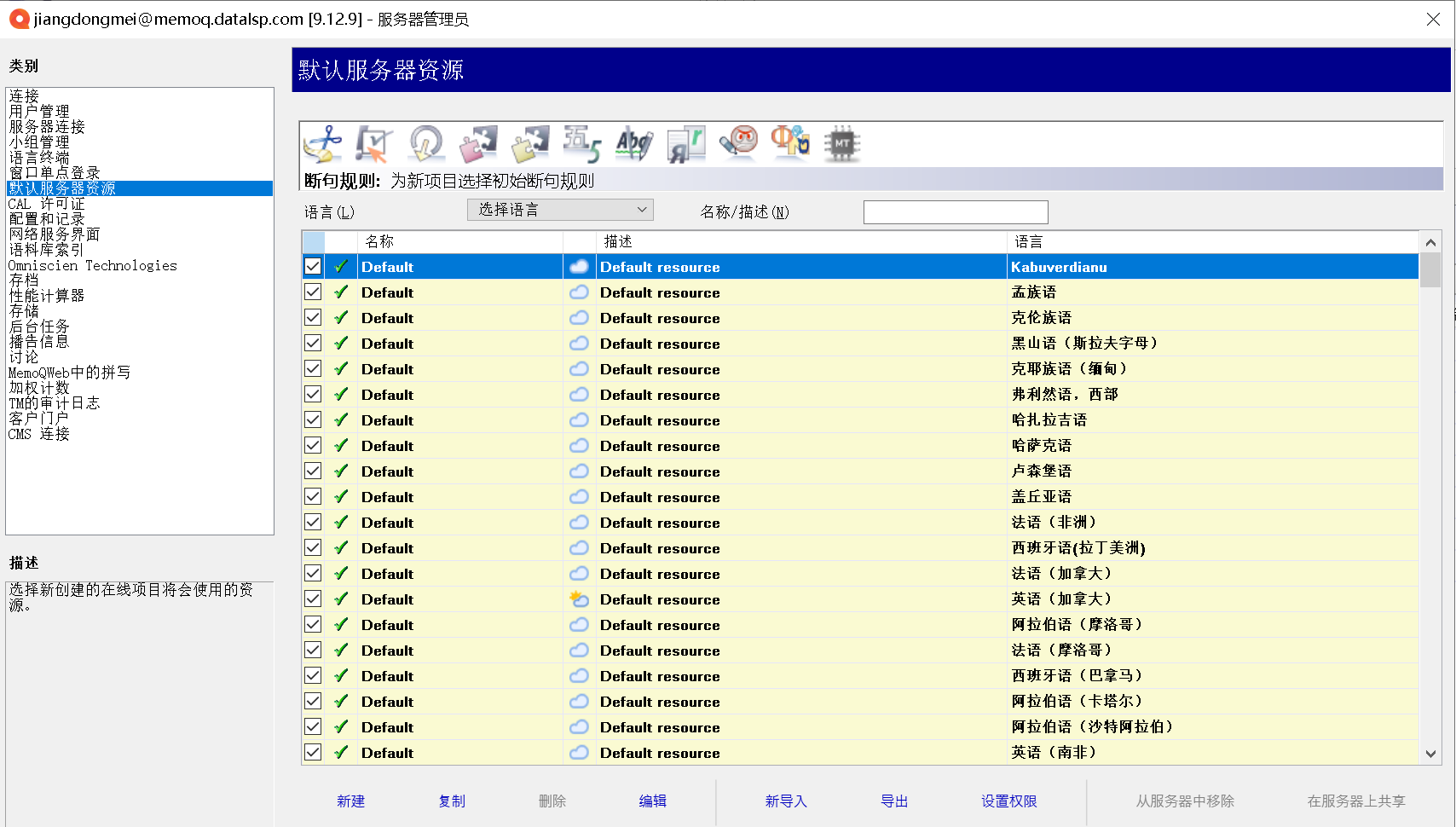Click the cloud icon in 西班牙语（巴拿马）row
This screenshot has width=1456, height=827.
click(579, 675)
